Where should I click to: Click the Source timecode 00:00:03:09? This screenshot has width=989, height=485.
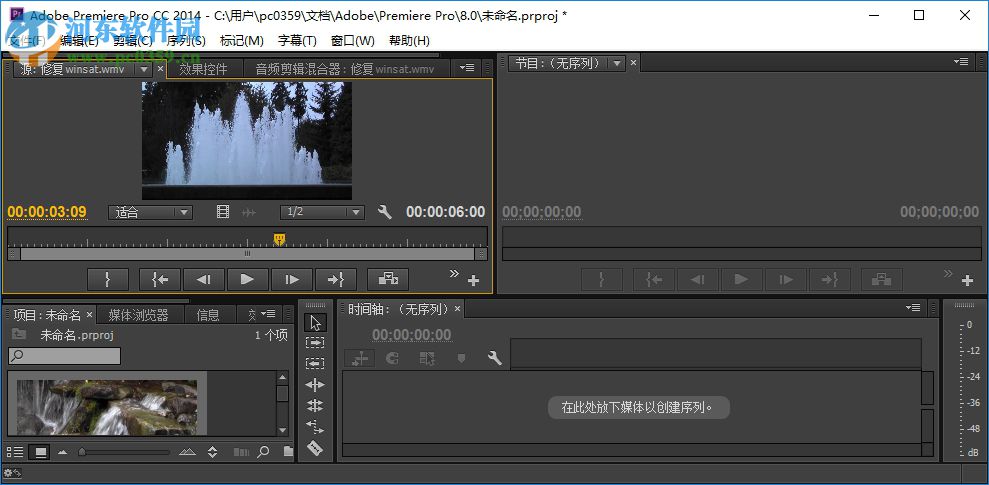pyautogui.click(x=47, y=212)
